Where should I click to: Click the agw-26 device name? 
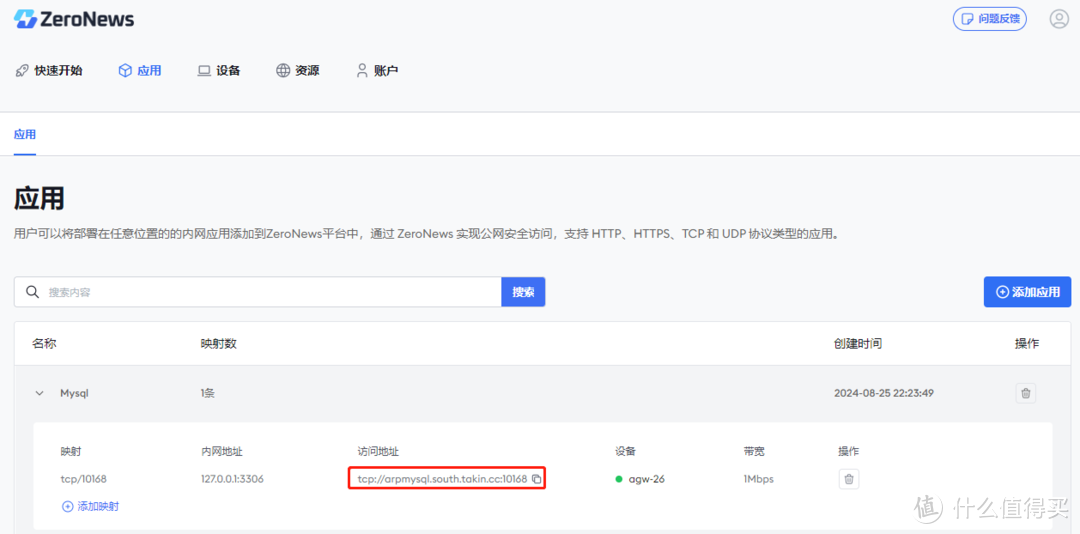[x=647, y=479]
